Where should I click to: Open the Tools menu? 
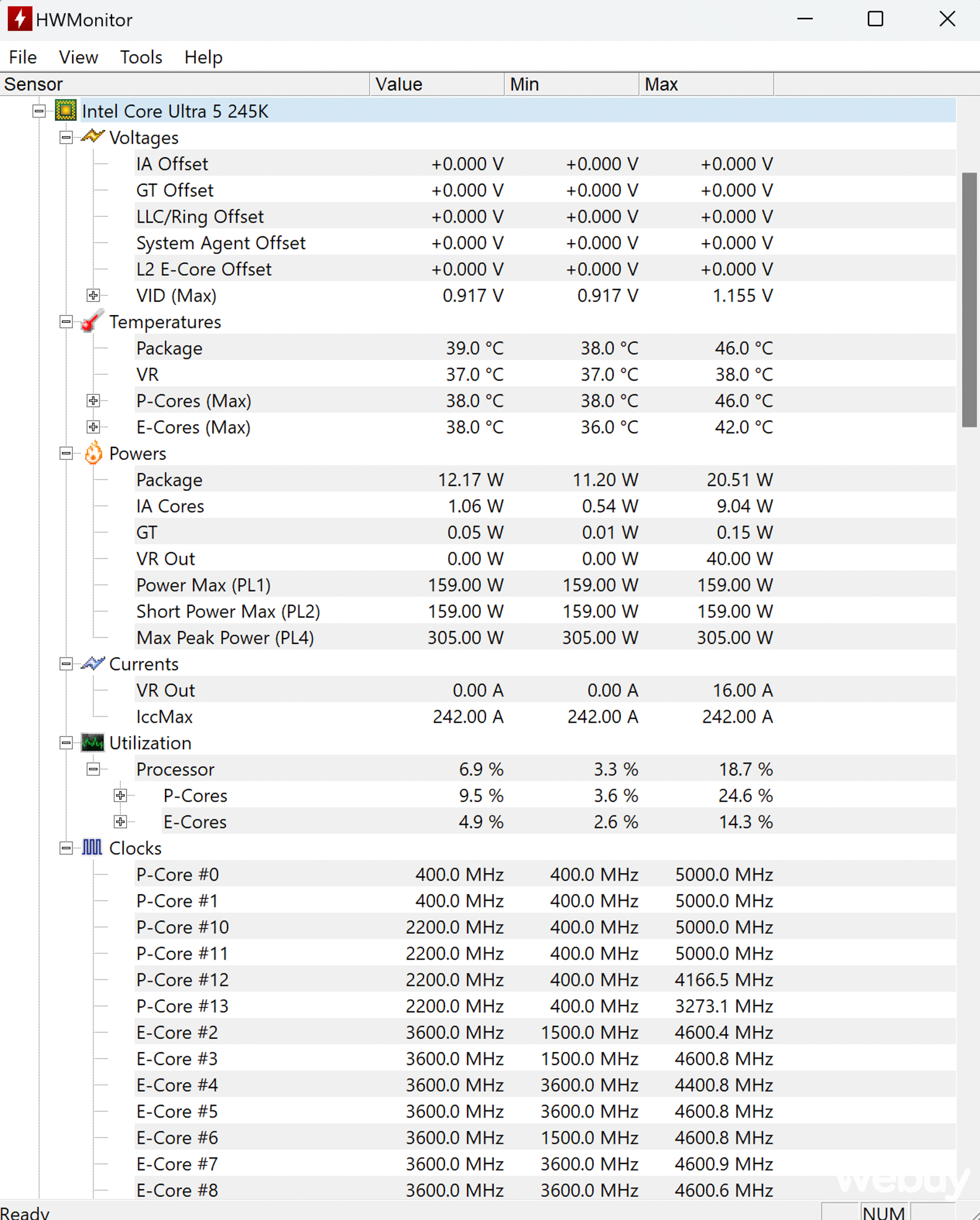click(141, 57)
